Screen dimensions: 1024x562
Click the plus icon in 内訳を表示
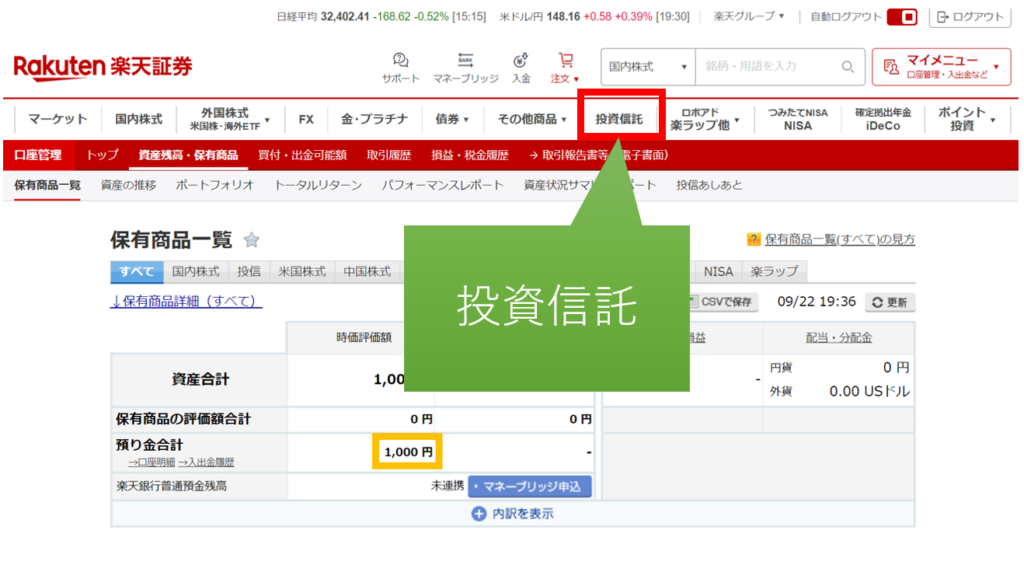pos(479,514)
